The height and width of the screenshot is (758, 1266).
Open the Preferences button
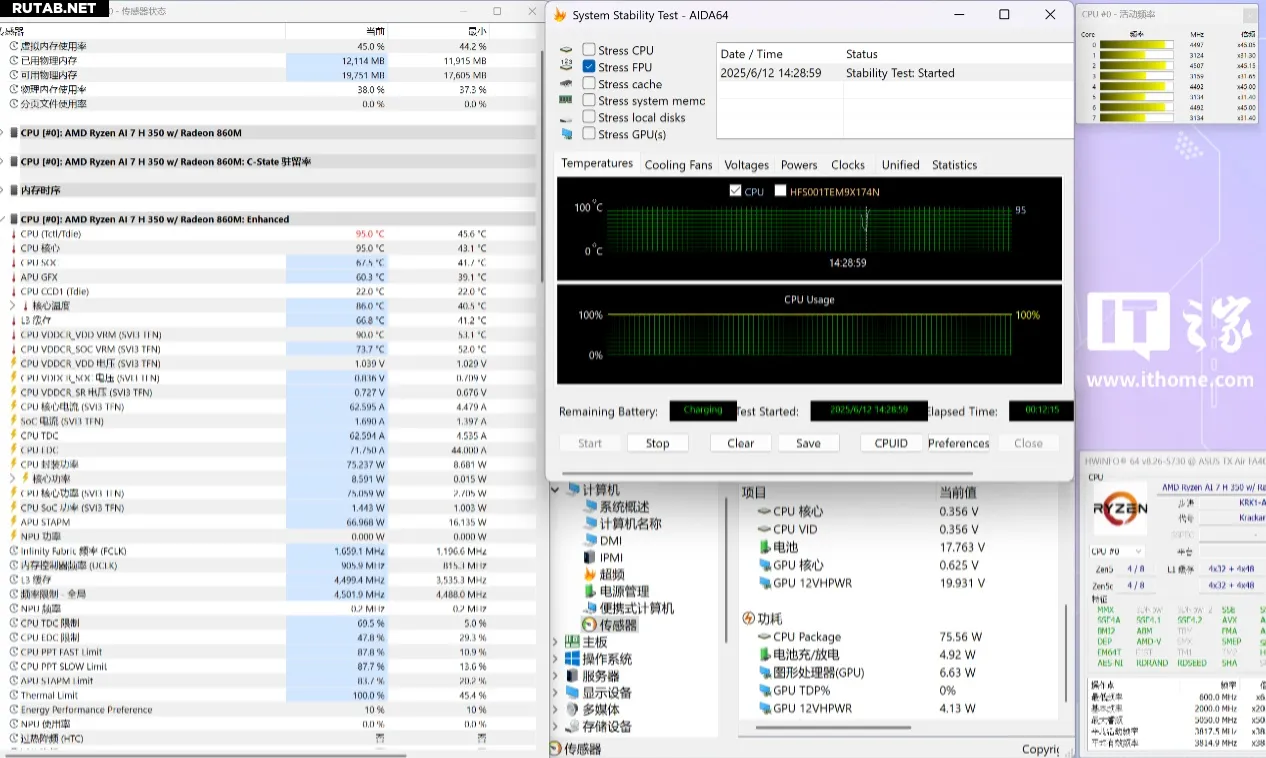tap(959, 443)
